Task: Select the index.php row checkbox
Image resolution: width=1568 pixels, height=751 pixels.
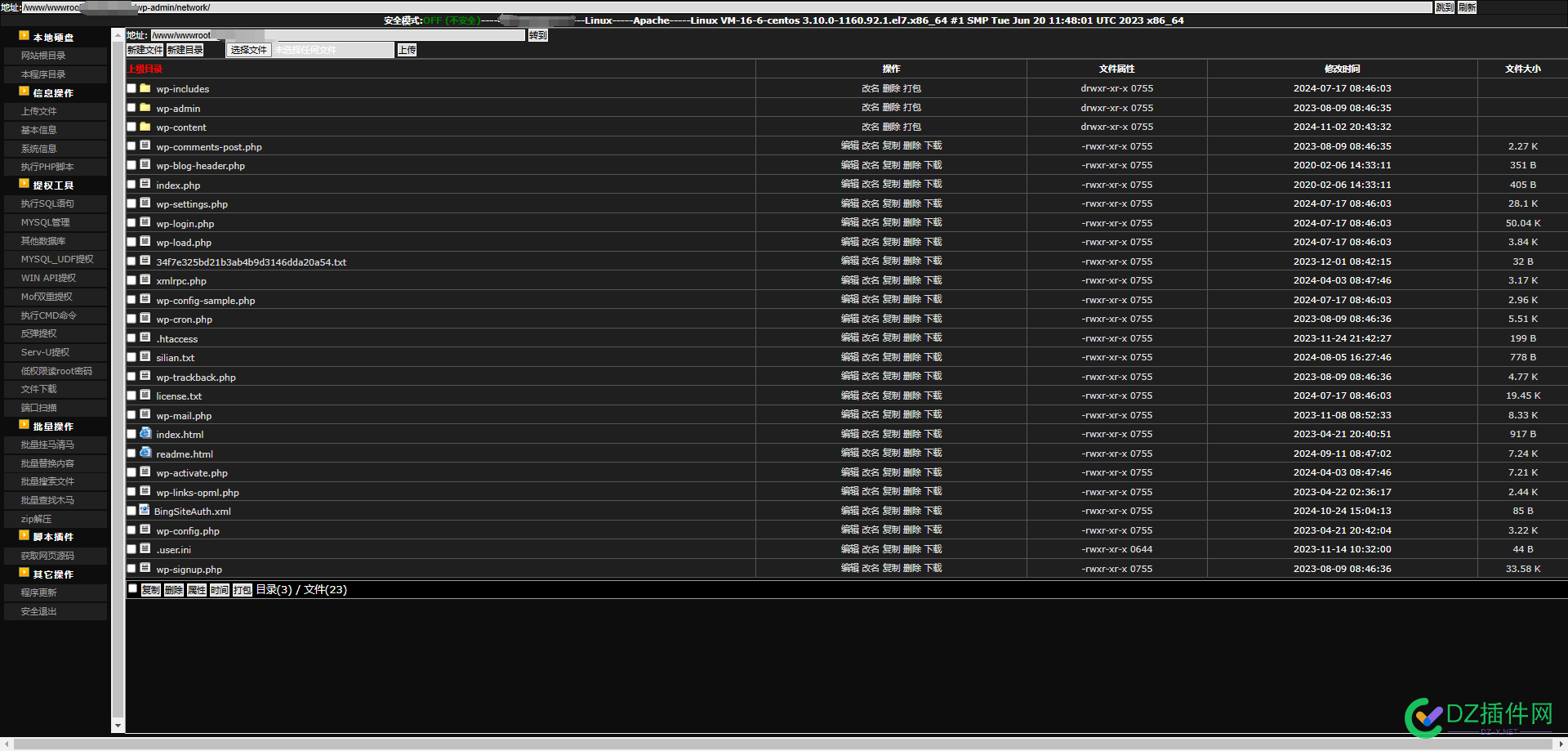Action: pos(131,185)
